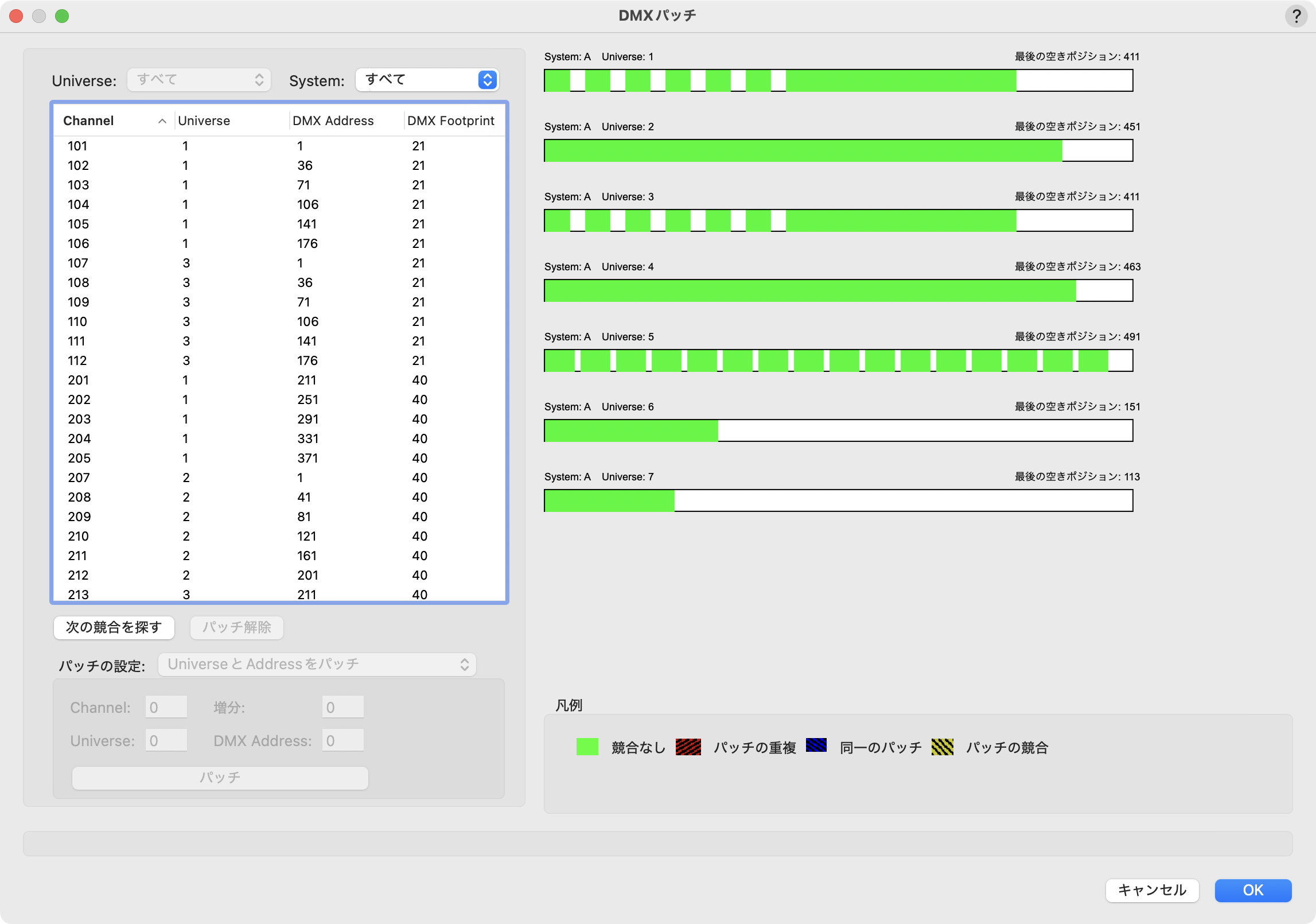Viewport: 1316px width, 924px height.
Task: Open the System dropdown menu
Action: click(427, 80)
